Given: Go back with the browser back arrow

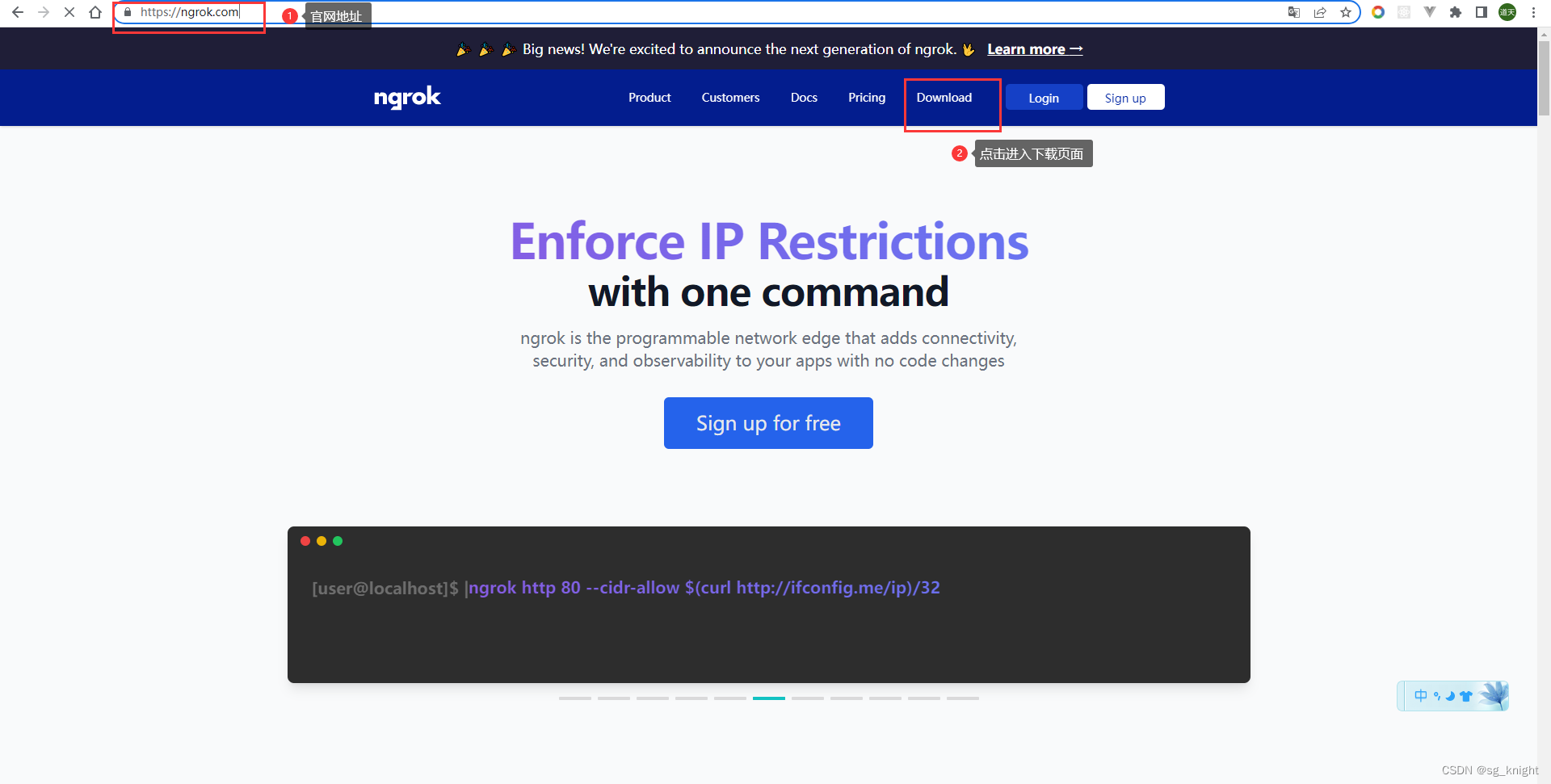Looking at the screenshot, I should [x=18, y=12].
